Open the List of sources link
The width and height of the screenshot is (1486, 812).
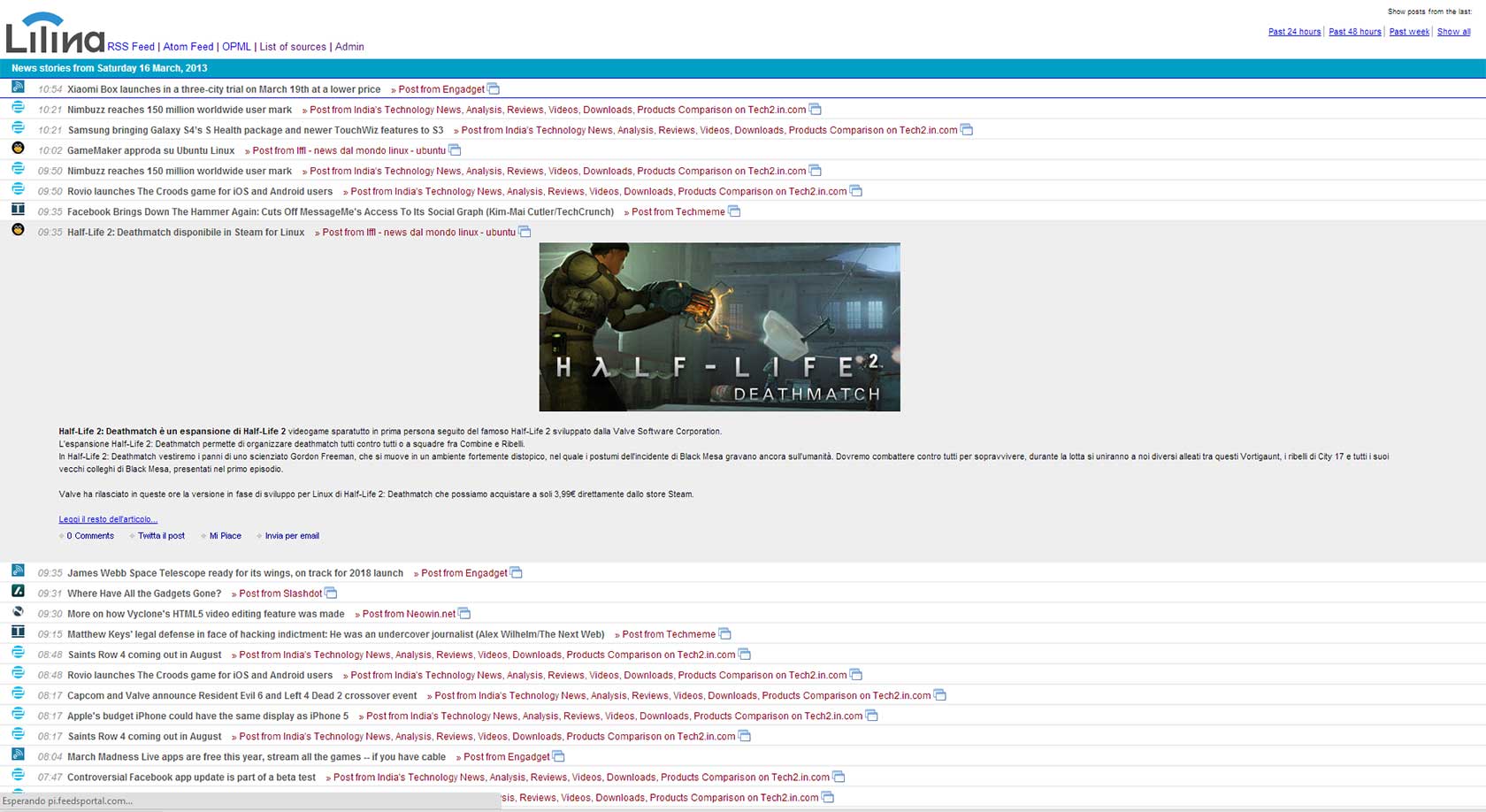click(293, 47)
